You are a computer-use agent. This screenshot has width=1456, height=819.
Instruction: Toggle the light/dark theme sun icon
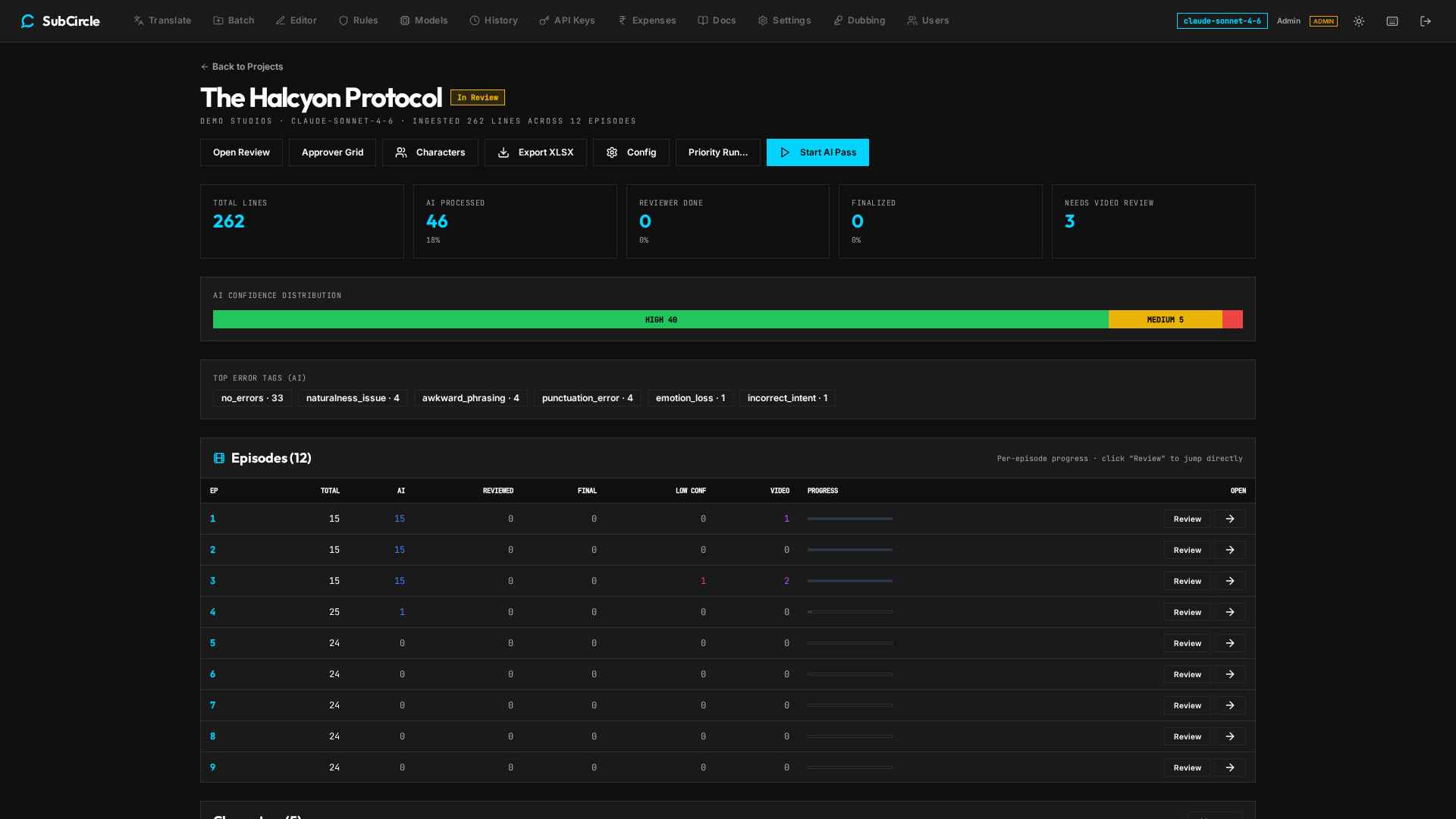[1359, 21]
